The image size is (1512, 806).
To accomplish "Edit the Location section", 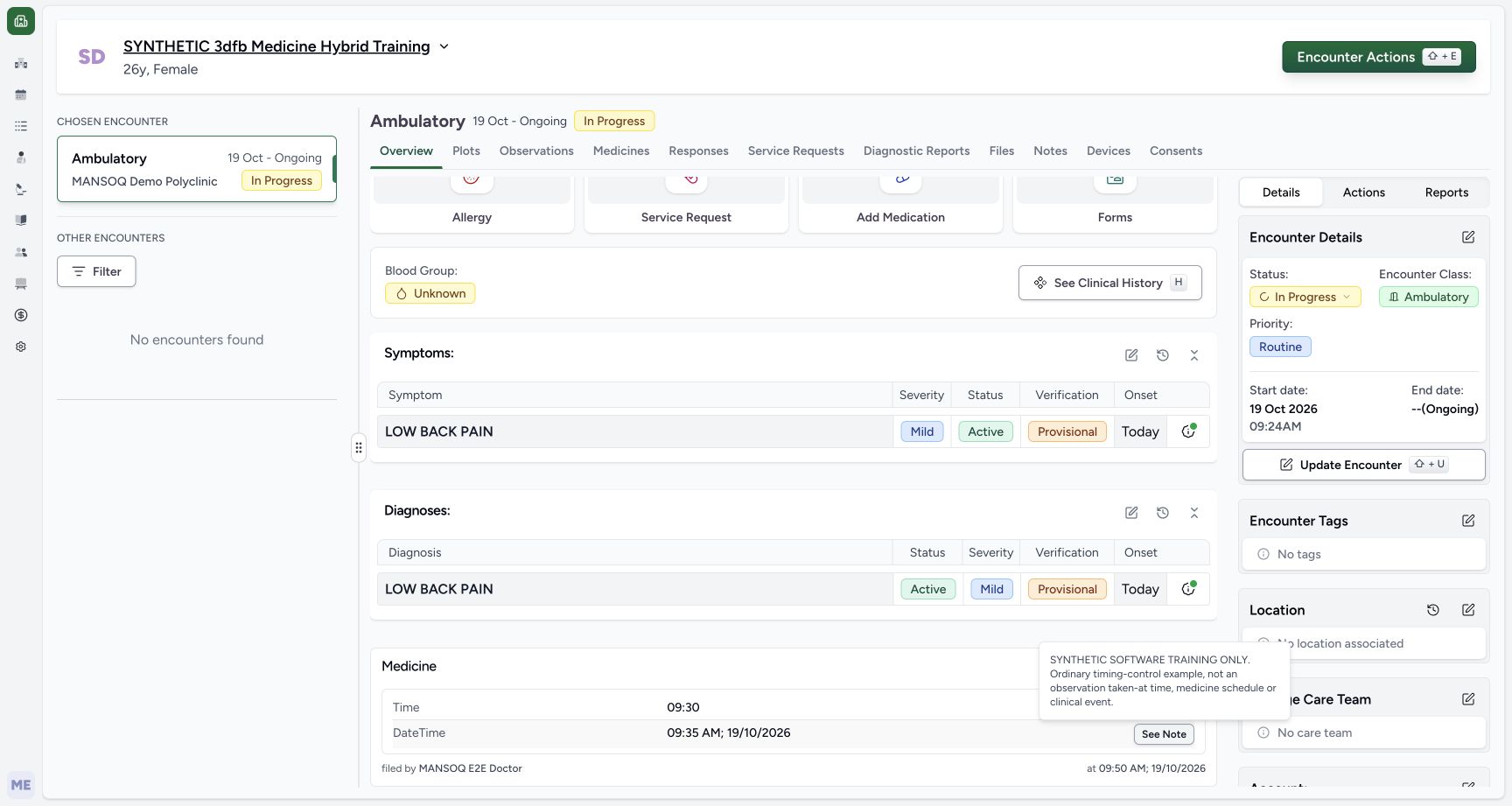I will click(1468, 610).
